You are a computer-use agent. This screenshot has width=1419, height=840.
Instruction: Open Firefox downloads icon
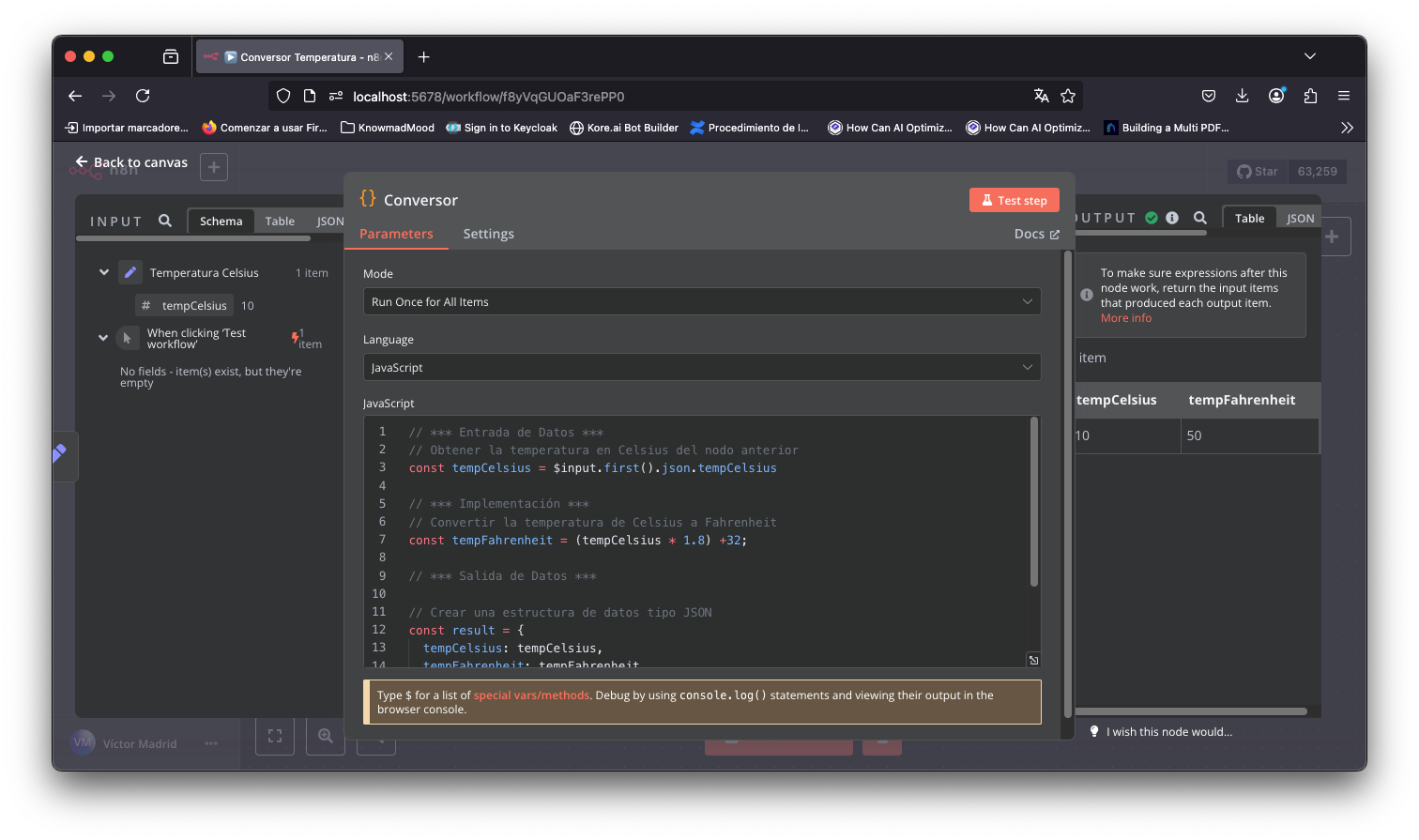[1242, 96]
